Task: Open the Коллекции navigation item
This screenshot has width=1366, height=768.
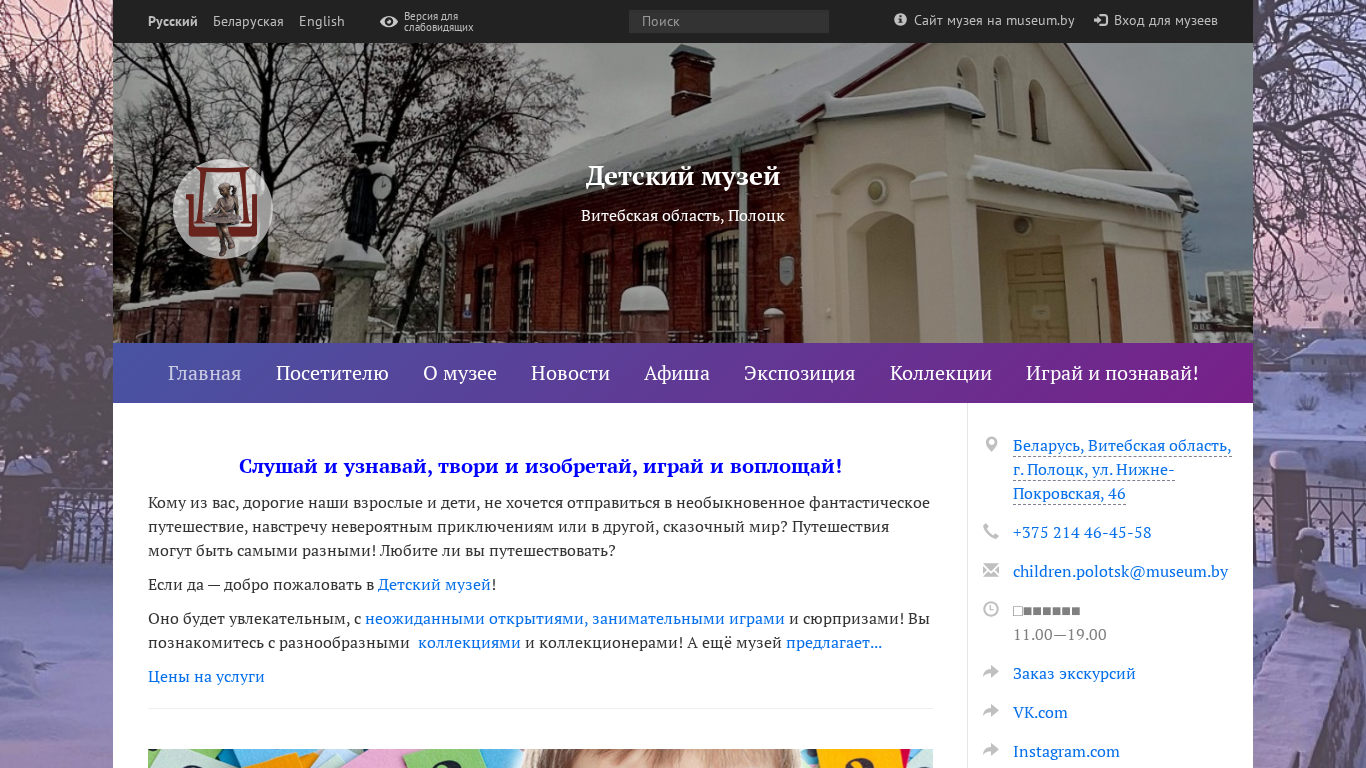Action: click(x=940, y=374)
